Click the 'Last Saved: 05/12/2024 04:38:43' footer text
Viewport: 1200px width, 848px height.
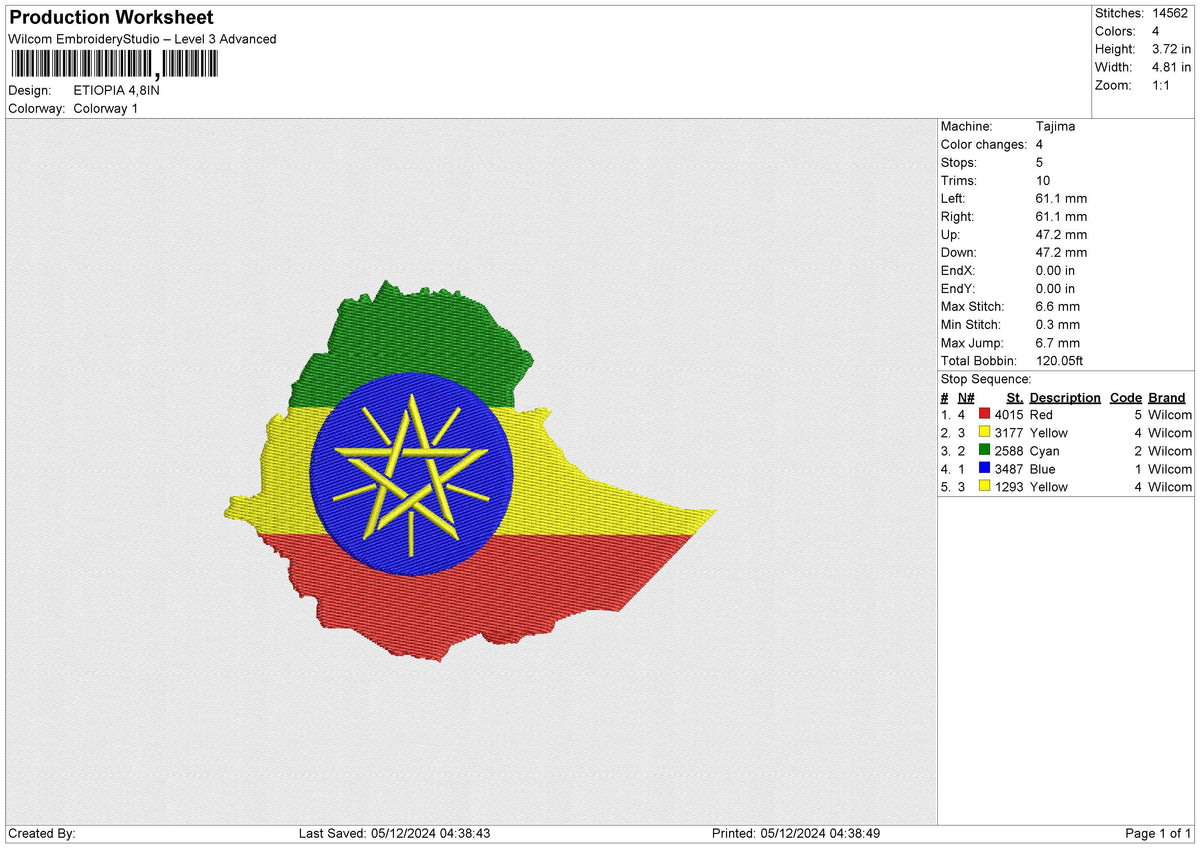click(394, 833)
